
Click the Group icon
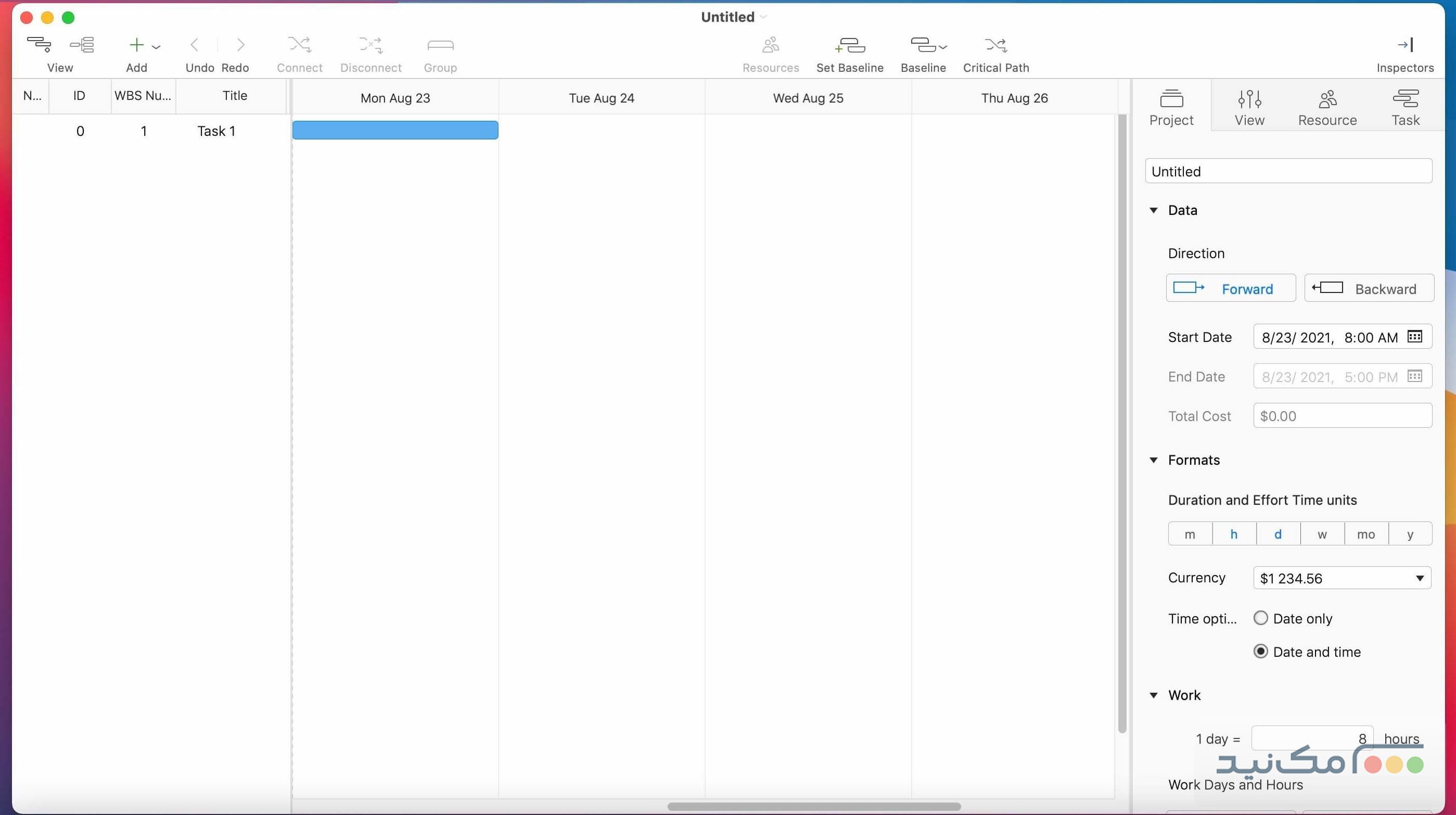[x=440, y=45]
